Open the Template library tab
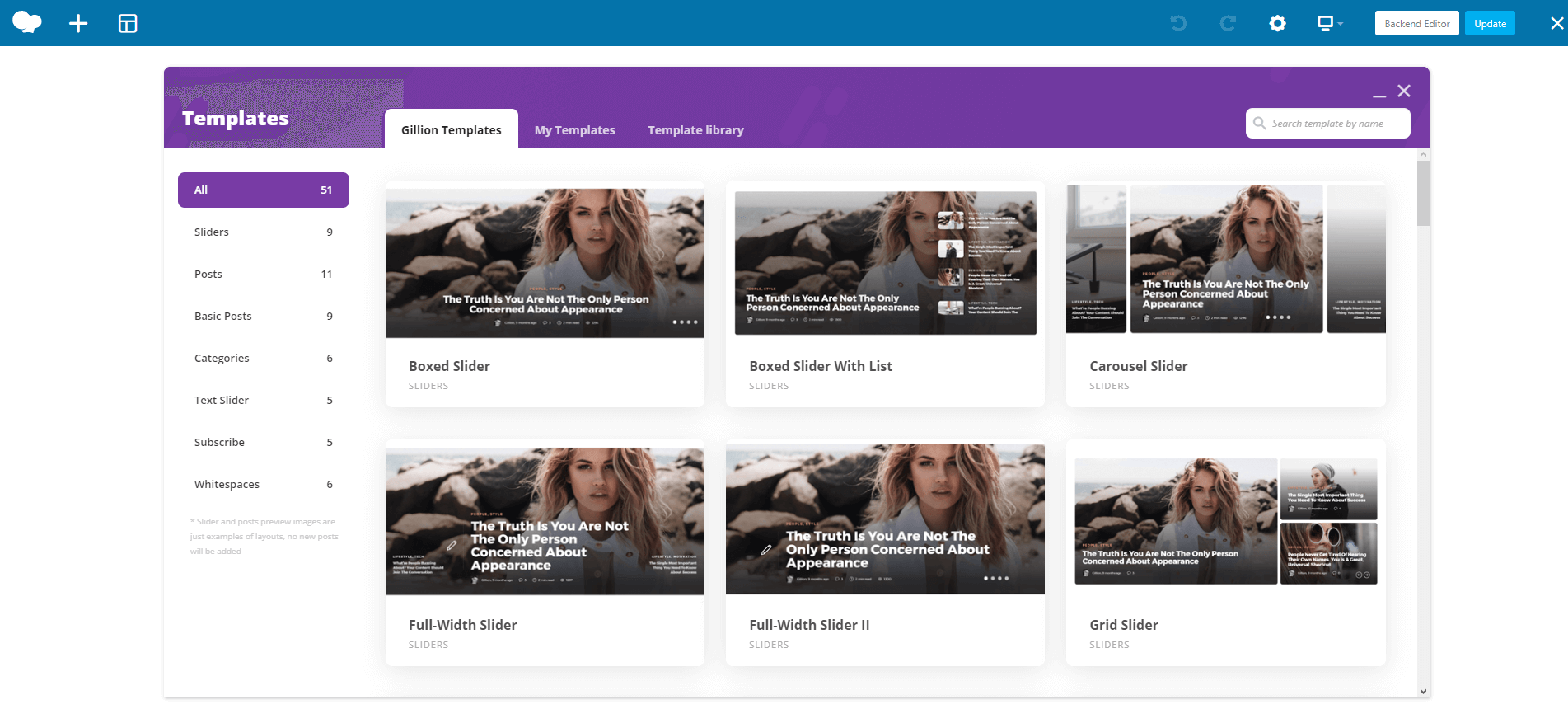This screenshot has height=709, width=1568. pos(695,130)
